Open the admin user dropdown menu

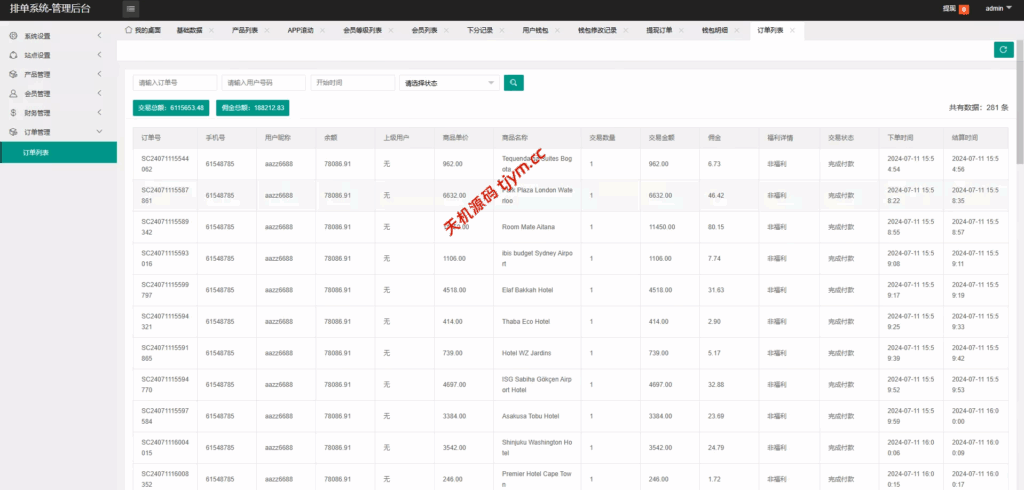click(x=997, y=8)
